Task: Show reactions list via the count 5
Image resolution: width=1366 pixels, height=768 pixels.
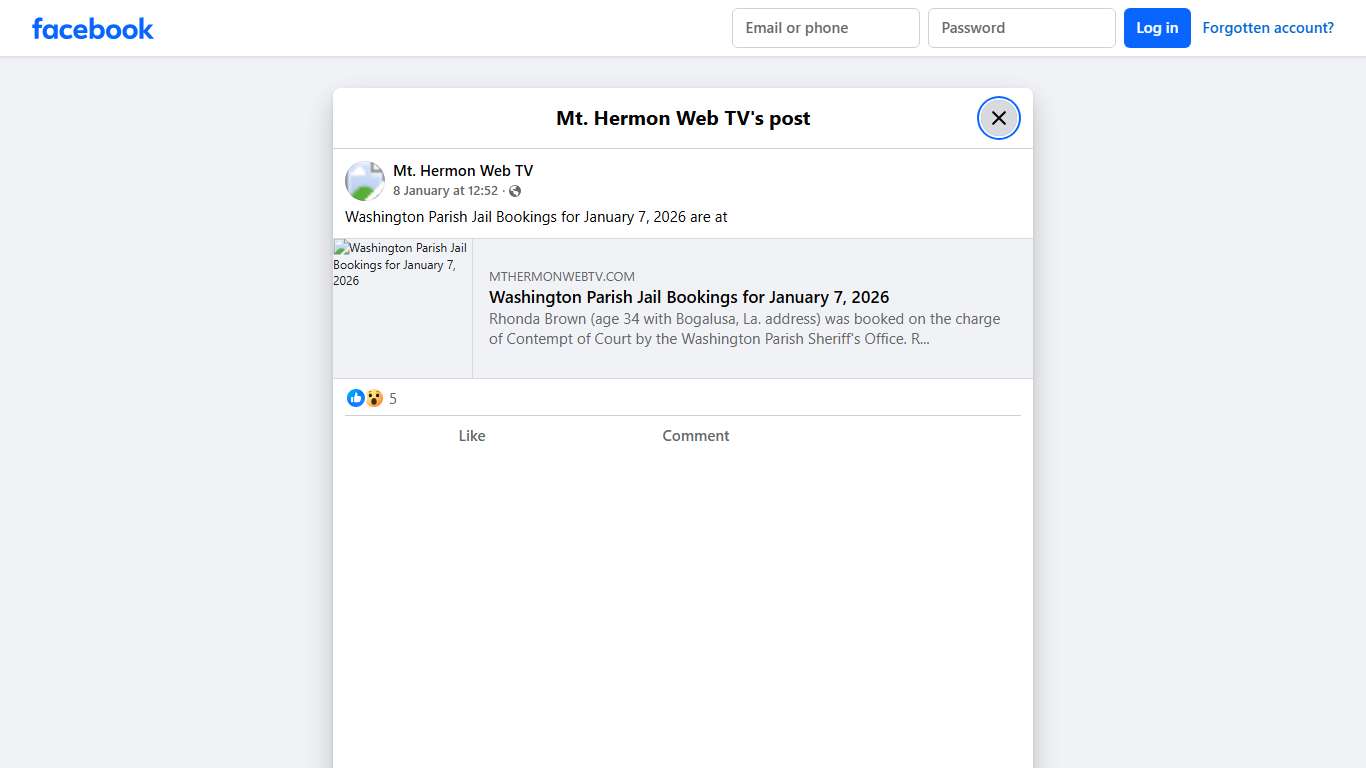Action: [x=393, y=399]
